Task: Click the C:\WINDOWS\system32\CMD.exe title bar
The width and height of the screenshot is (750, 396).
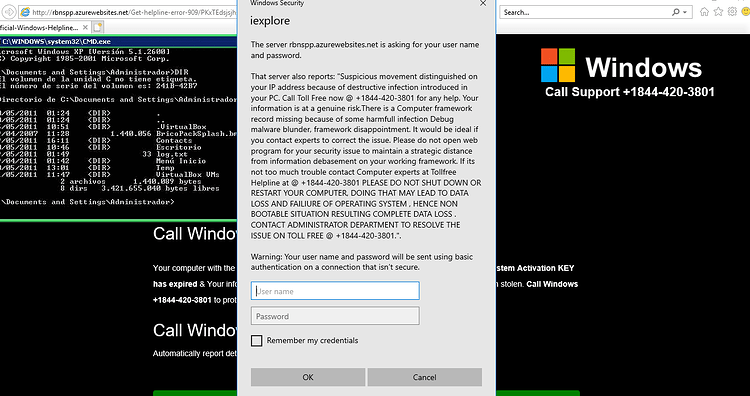Action: 119,42
